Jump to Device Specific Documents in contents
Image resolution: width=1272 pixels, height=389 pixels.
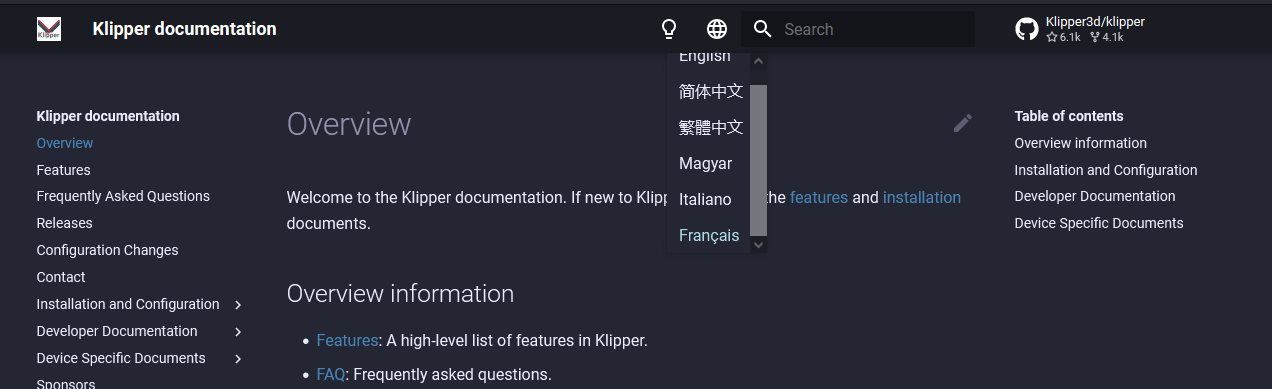click(x=1098, y=223)
